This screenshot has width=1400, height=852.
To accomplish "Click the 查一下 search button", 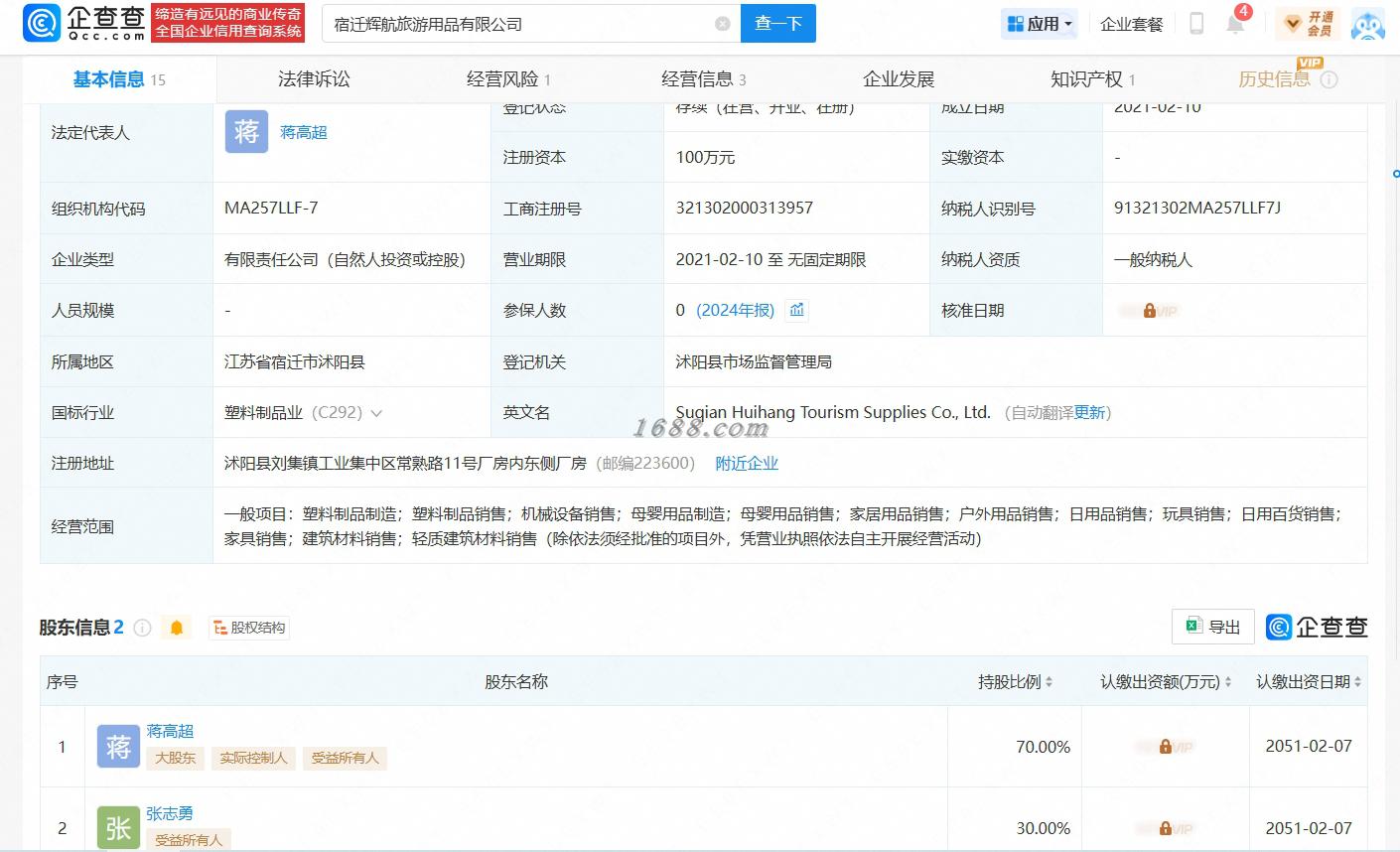I will (778, 24).
